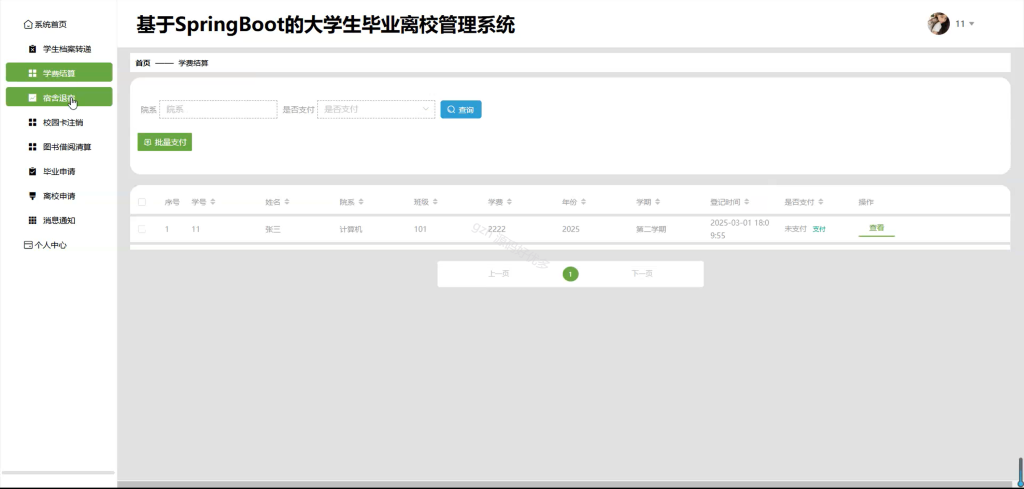The width and height of the screenshot is (1024, 489).
Task: Click the vertical scrollbar thumb at bottom right
Action: 1020,470
